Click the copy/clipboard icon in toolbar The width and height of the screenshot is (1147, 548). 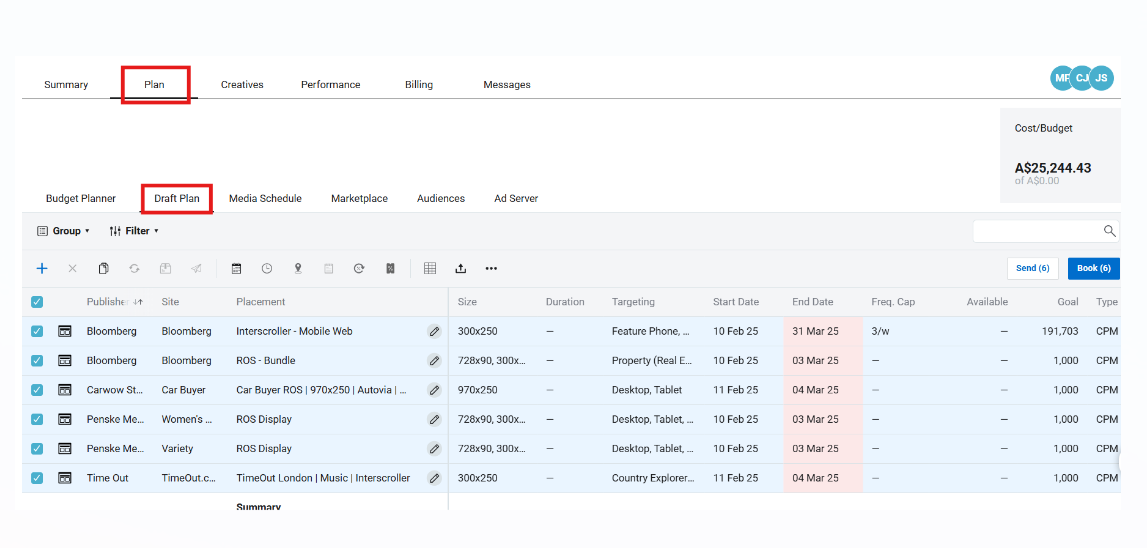[103, 268]
